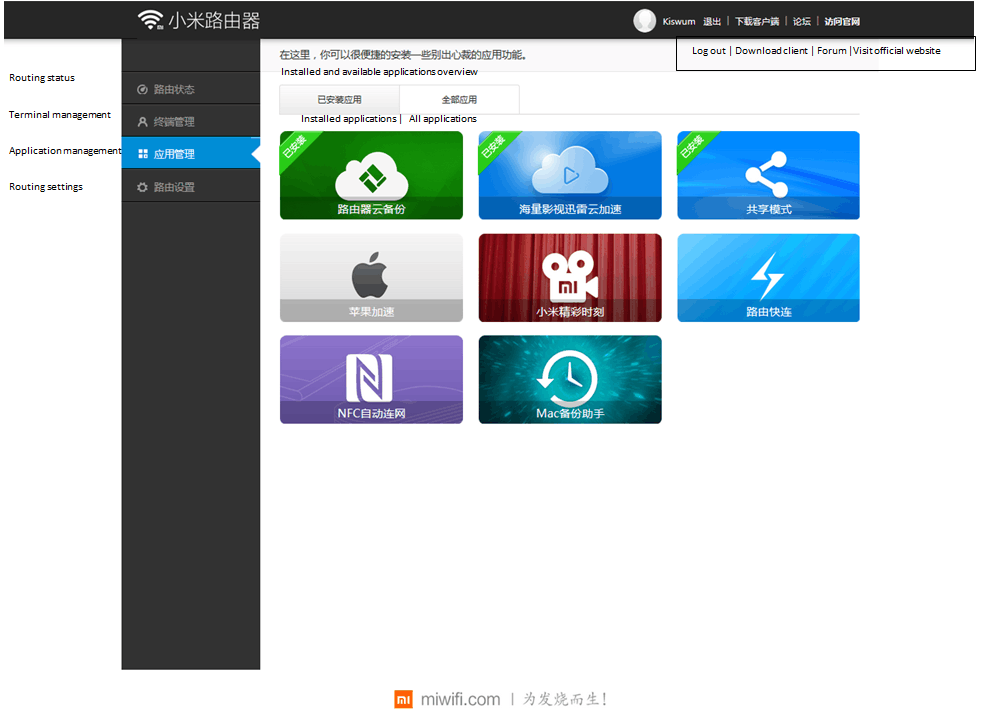The height and width of the screenshot is (717, 986).
Task: Visit the official site via 访问官网
Action: tap(842, 21)
